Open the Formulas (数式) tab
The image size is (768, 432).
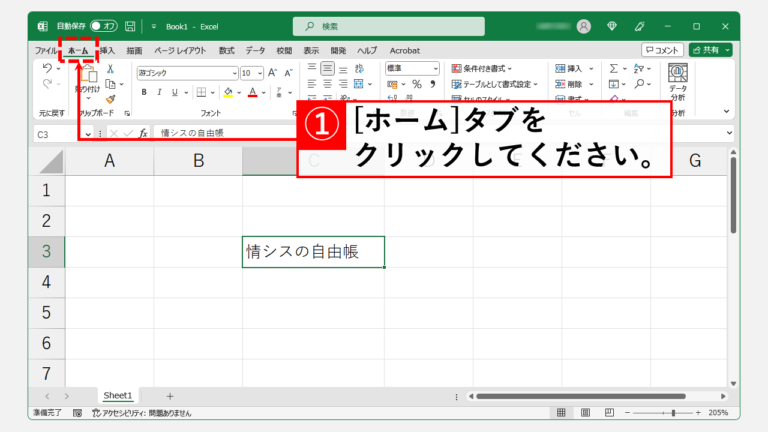coord(226,50)
